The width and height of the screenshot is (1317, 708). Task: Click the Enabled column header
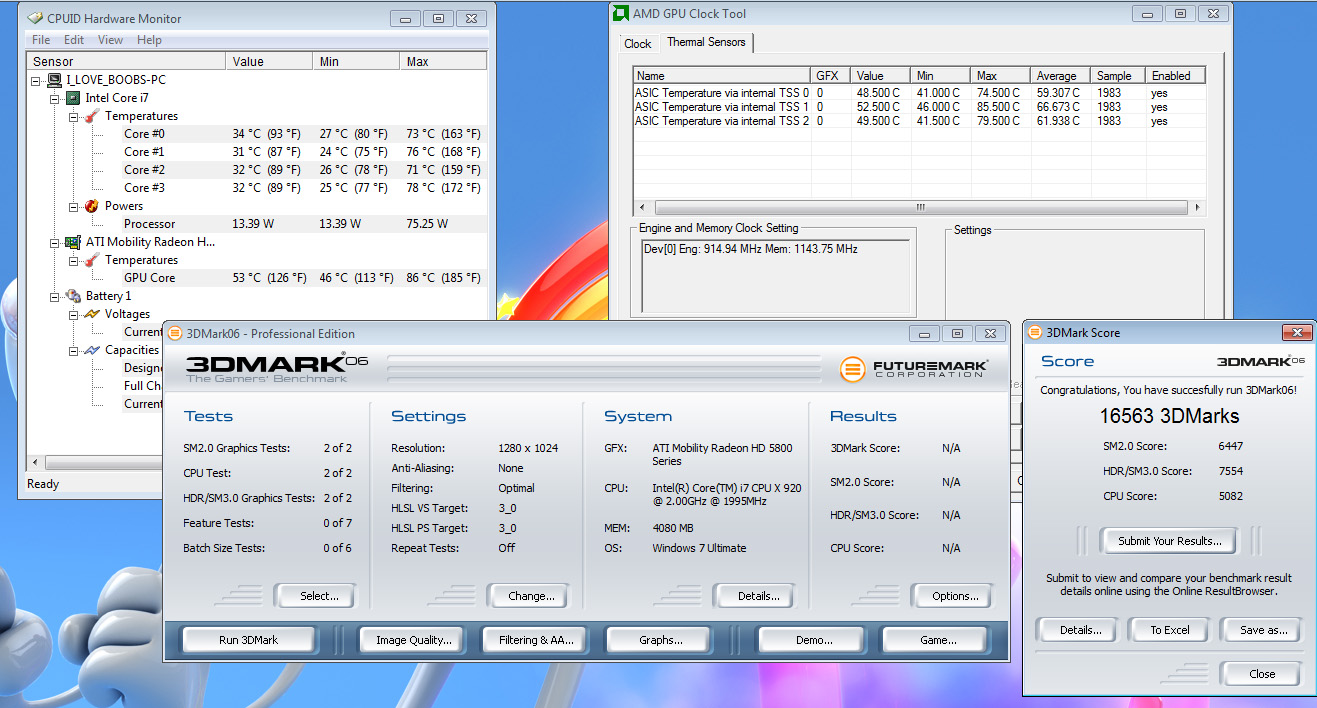1176,76
